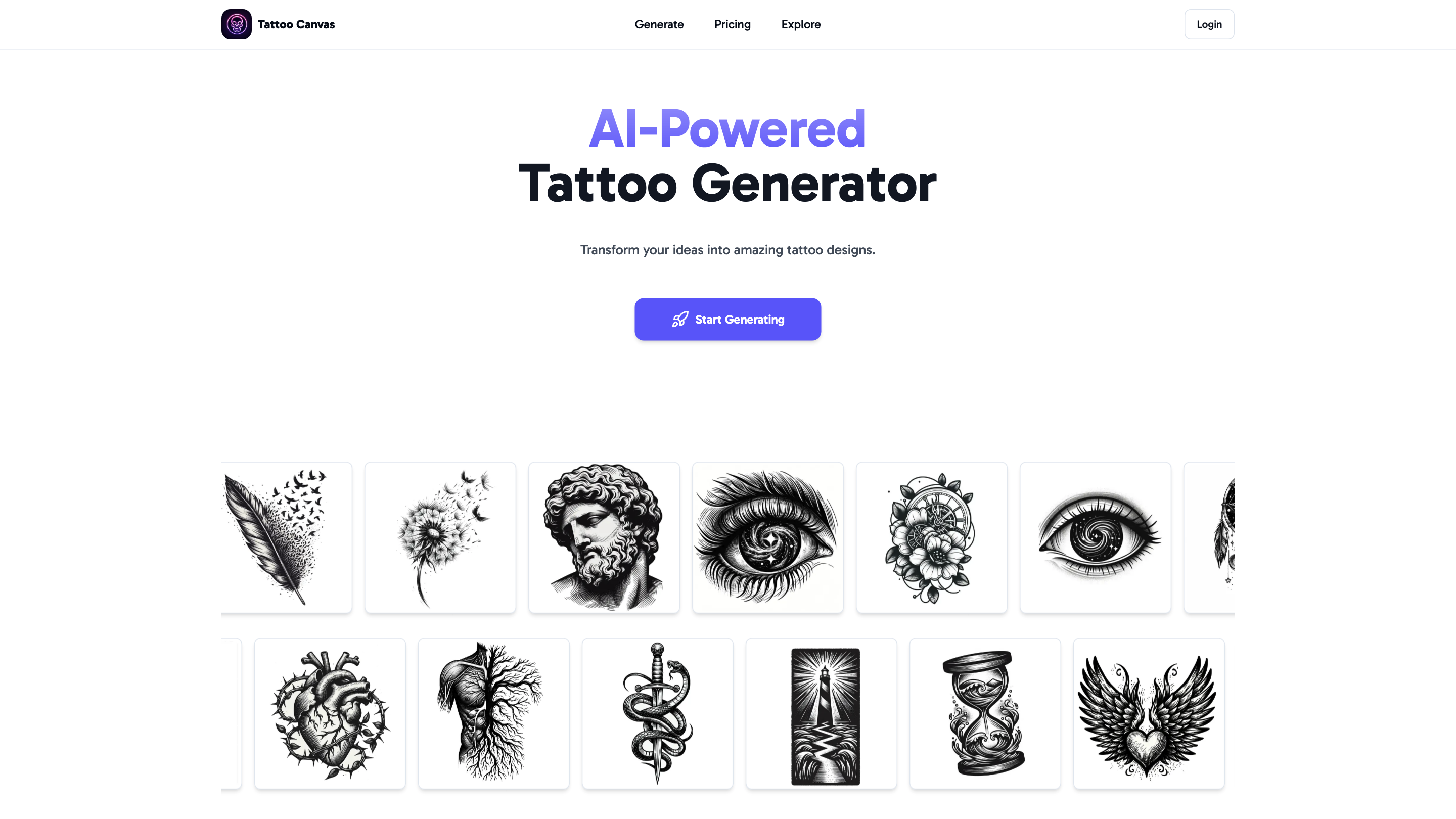
Task: Click the Login button
Action: [x=1209, y=24]
